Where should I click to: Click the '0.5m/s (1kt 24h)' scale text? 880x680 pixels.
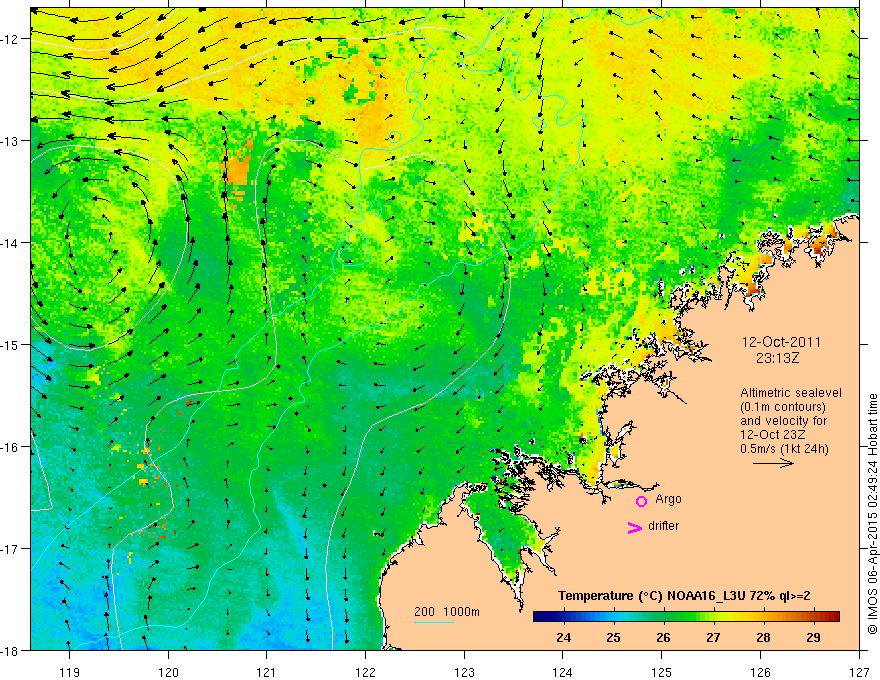784,449
